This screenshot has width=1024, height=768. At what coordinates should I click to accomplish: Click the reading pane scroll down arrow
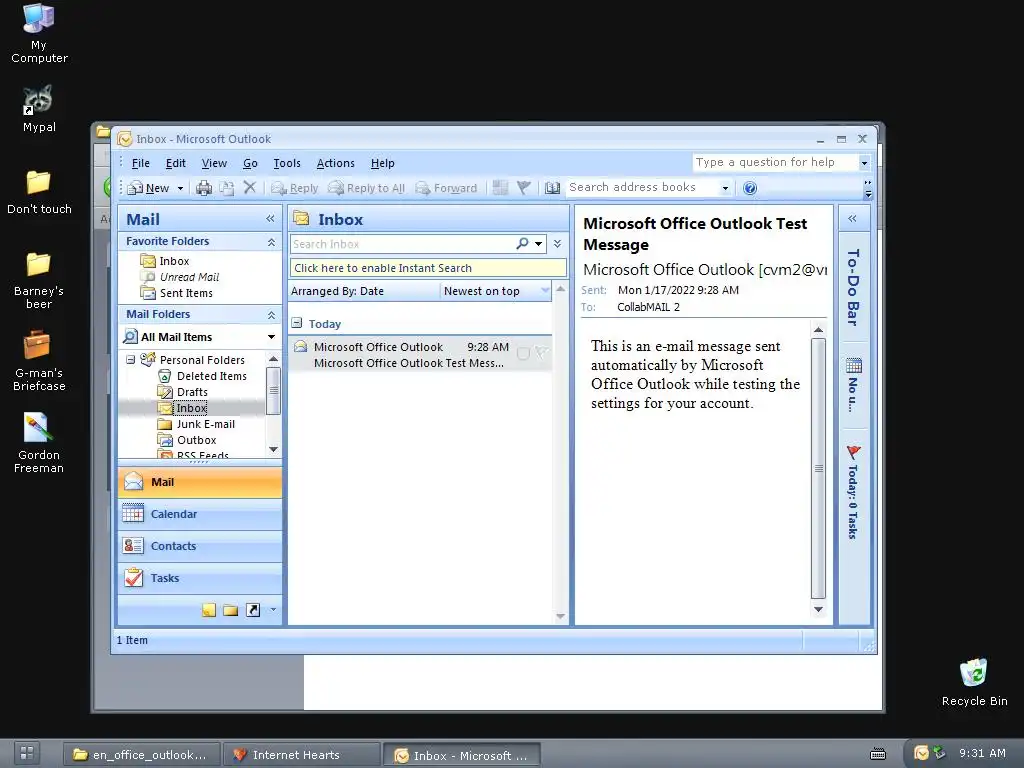point(818,610)
